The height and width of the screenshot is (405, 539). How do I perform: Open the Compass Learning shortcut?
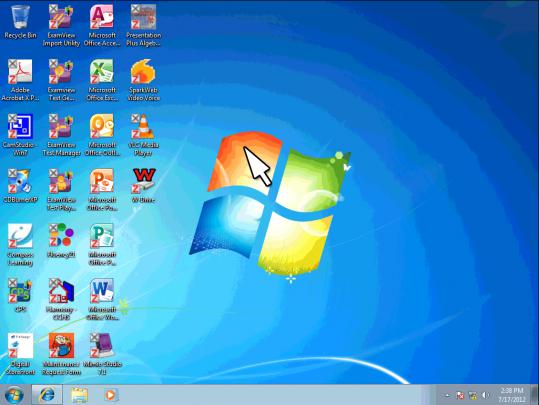coord(20,245)
